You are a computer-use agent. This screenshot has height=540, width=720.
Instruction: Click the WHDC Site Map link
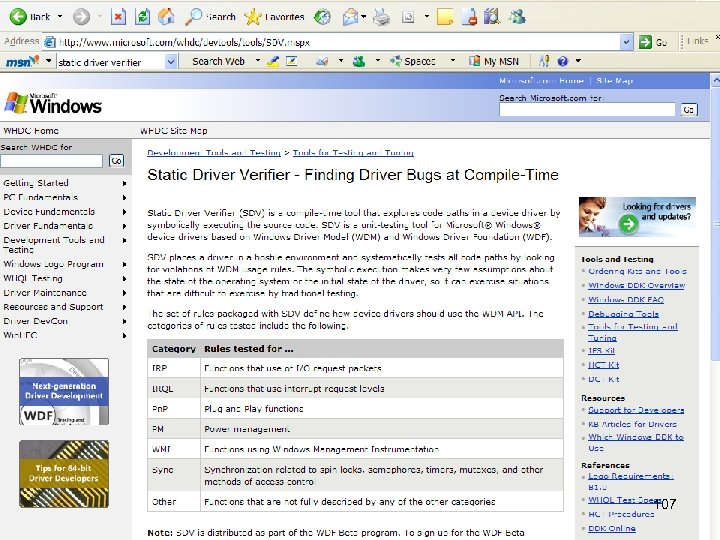point(174,130)
